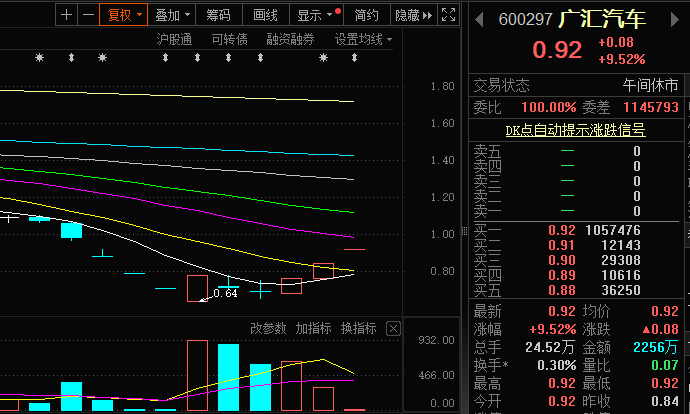Screen dimensions: 690x414
Task: Click the 午间休市 trading status
Action: [650, 85]
